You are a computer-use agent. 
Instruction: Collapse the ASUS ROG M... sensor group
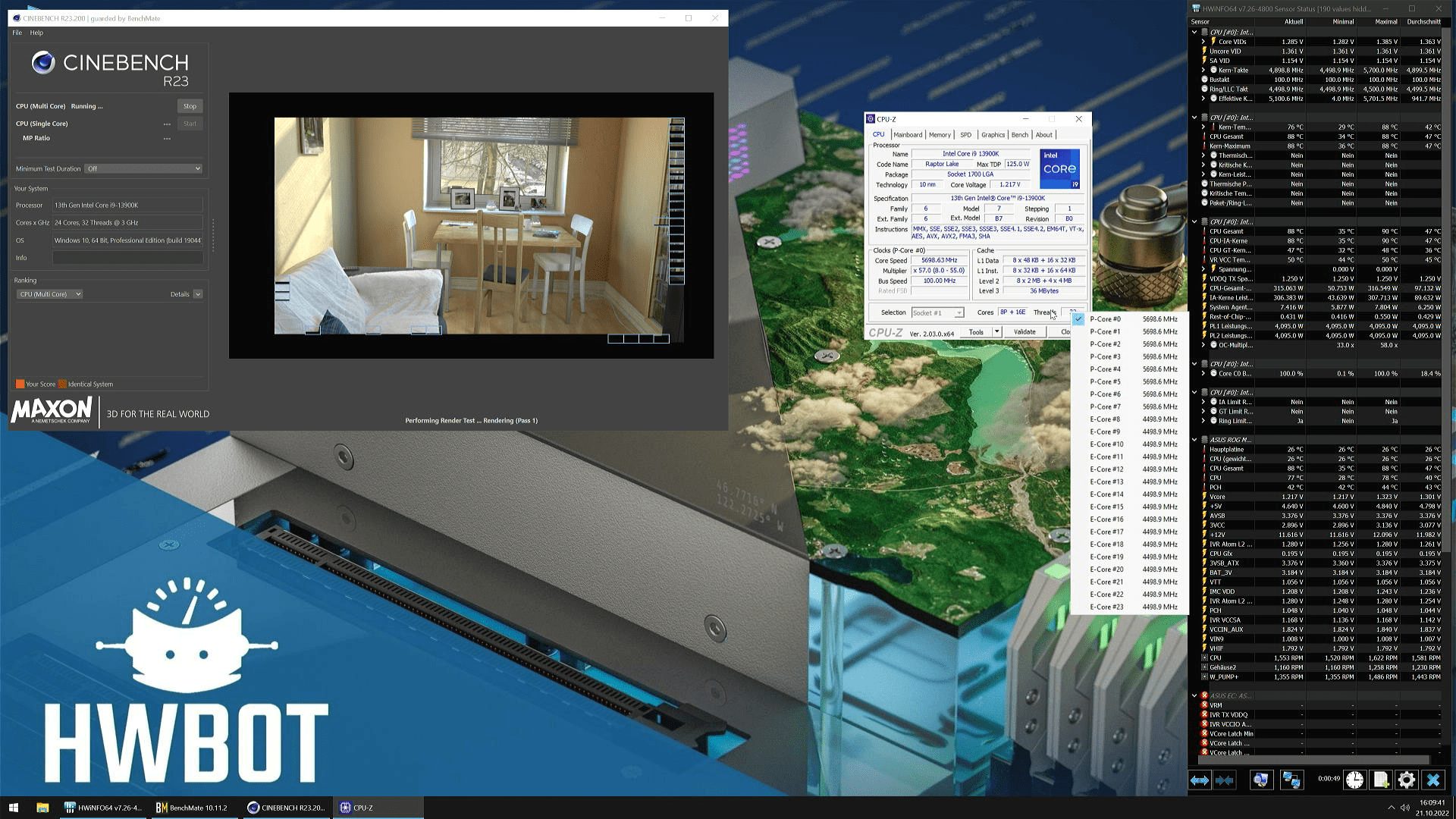pos(1194,440)
